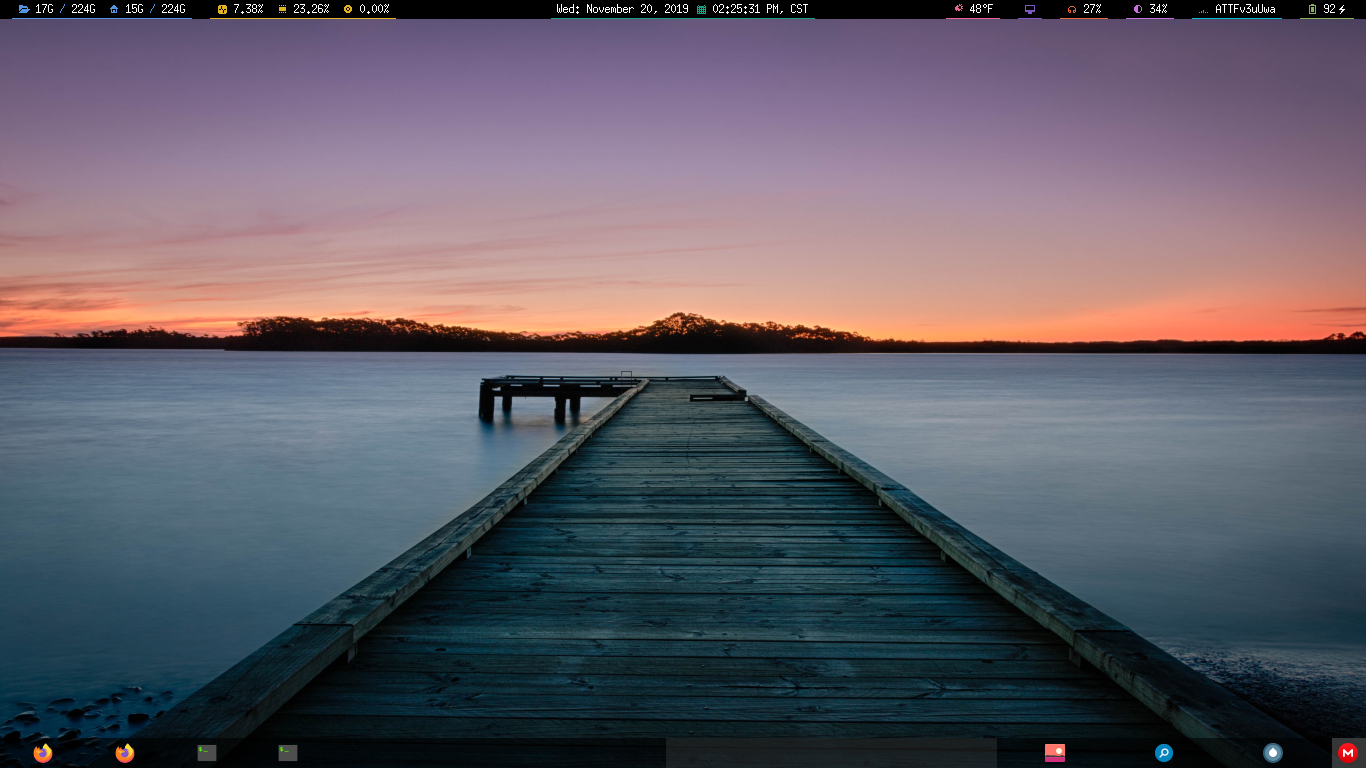This screenshot has height=768, width=1366.
Task: Click the clock 02:25:31 PM, CST
Action: click(x=760, y=9)
